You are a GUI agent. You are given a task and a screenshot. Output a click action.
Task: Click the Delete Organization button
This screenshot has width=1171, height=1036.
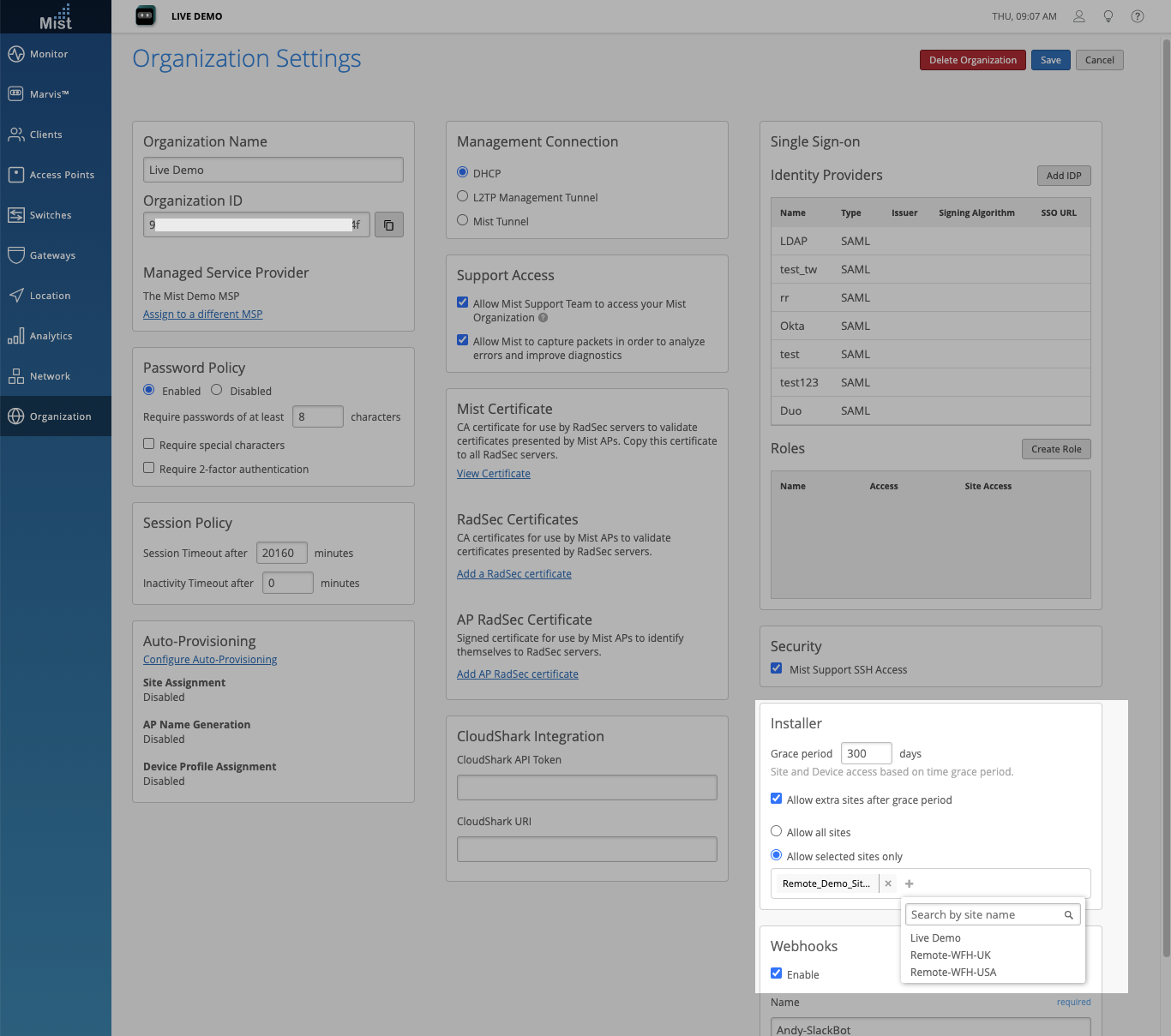[x=972, y=60]
